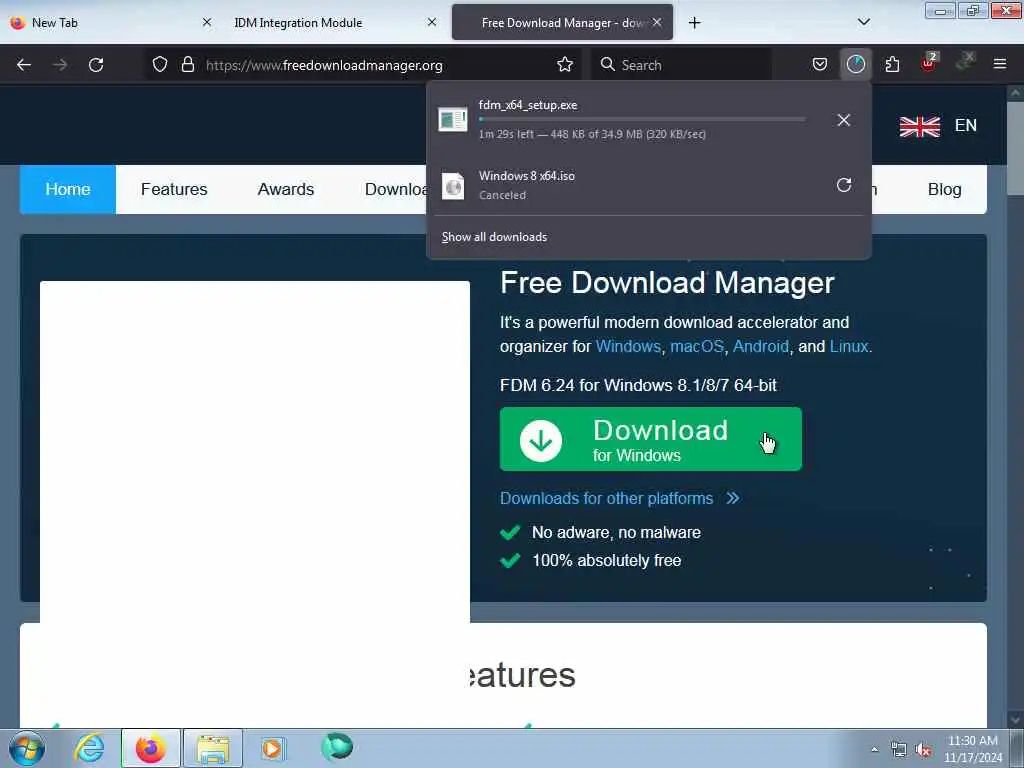
Task: Show hidden system tray icons arrow
Action: coord(874,749)
